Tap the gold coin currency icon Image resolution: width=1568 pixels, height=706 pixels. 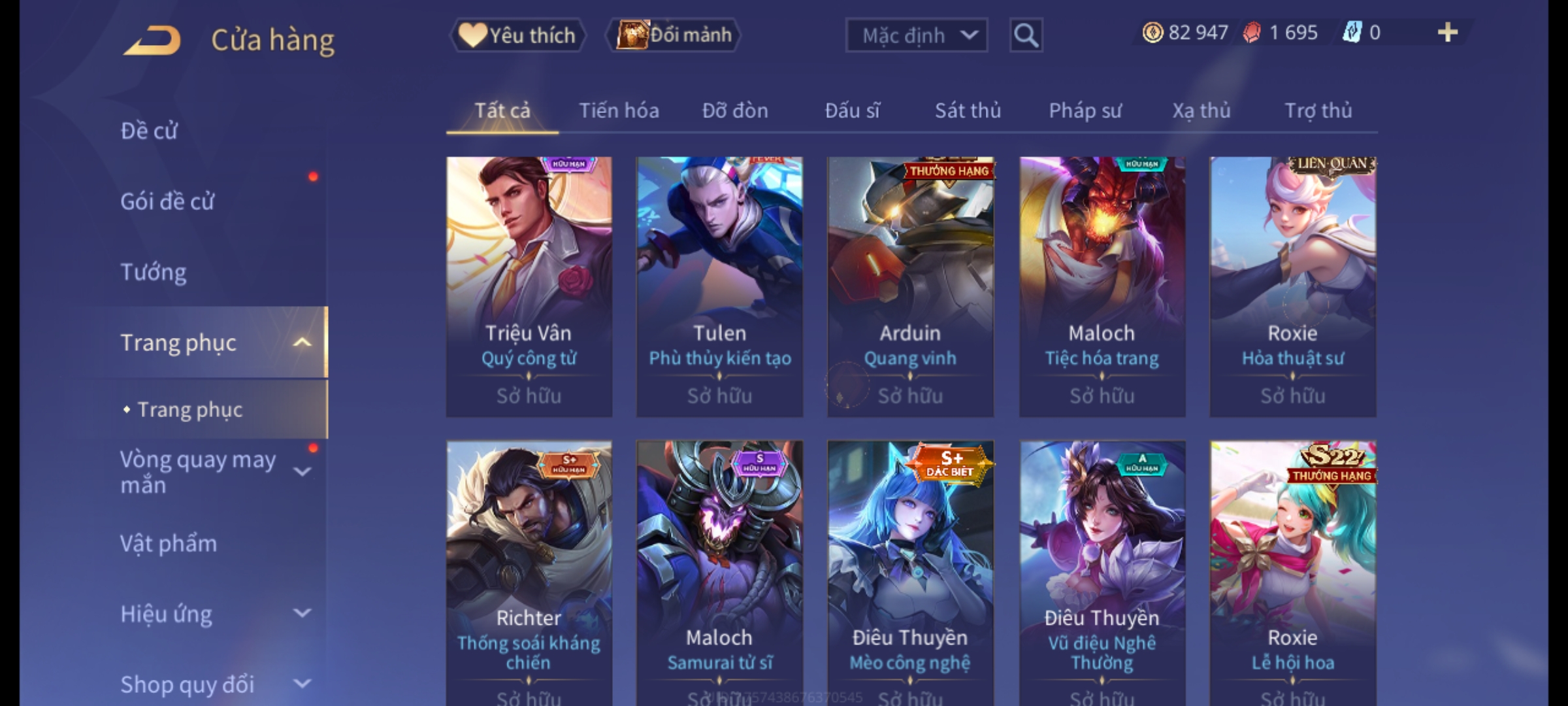point(1152,33)
